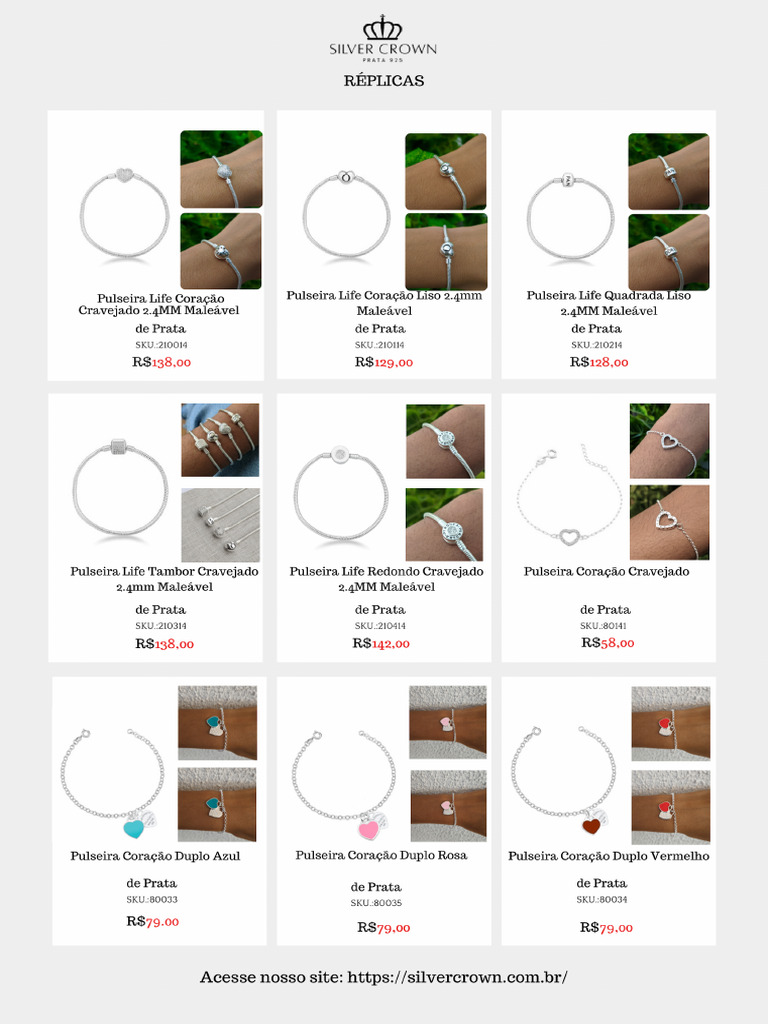View Pulseira Life Tambor Cravejado bracelet image
Viewport: 768px width, 1024px height.
pyautogui.click(x=119, y=488)
